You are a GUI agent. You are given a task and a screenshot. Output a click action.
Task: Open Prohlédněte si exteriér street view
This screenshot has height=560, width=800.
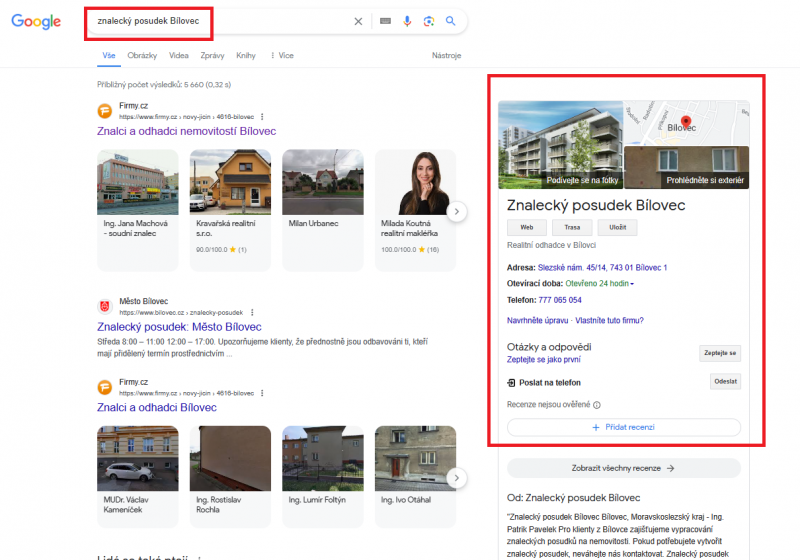pyautogui.click(x=687, y=168)
